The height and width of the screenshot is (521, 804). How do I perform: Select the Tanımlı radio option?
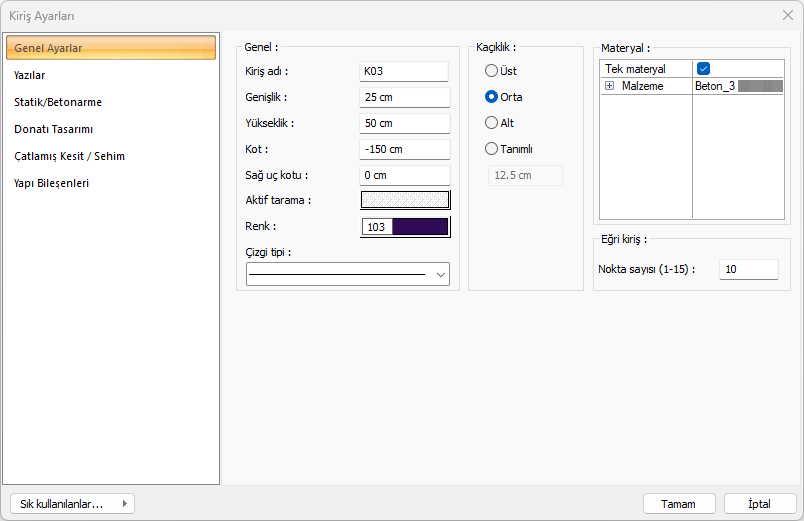[491, 149]
